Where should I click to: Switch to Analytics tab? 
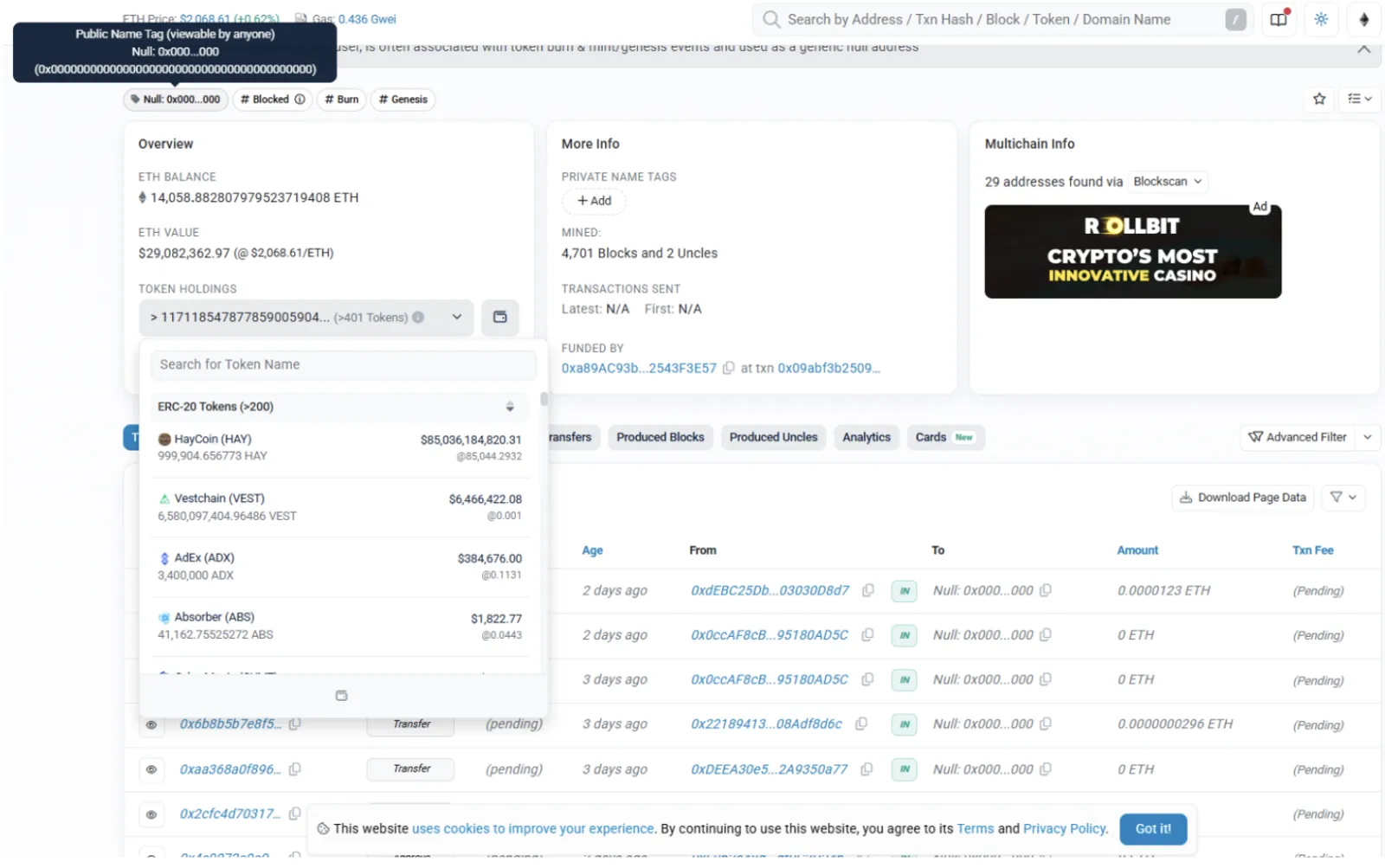[866, 438]
